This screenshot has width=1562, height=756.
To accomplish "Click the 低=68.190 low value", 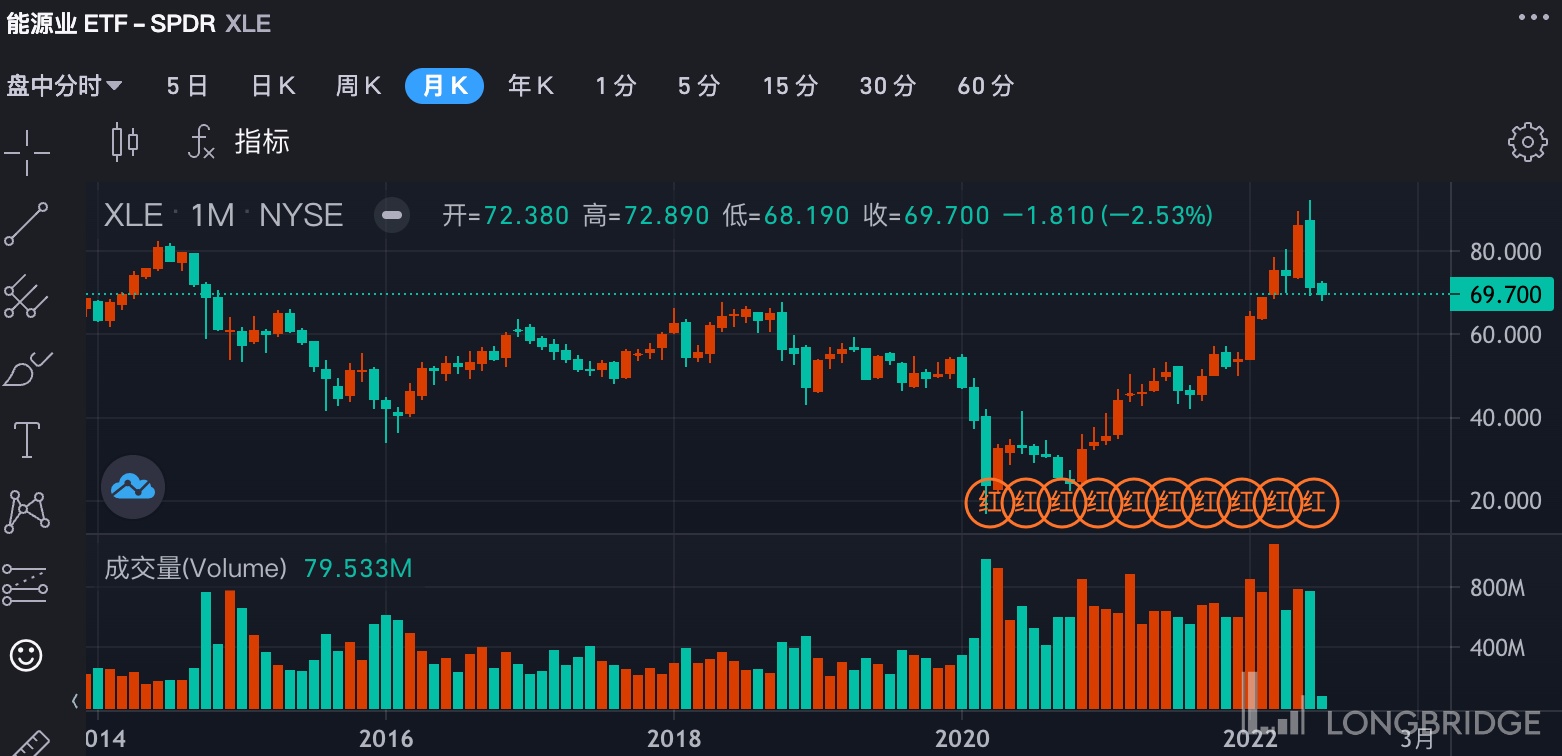I will (x=786, y=215).
